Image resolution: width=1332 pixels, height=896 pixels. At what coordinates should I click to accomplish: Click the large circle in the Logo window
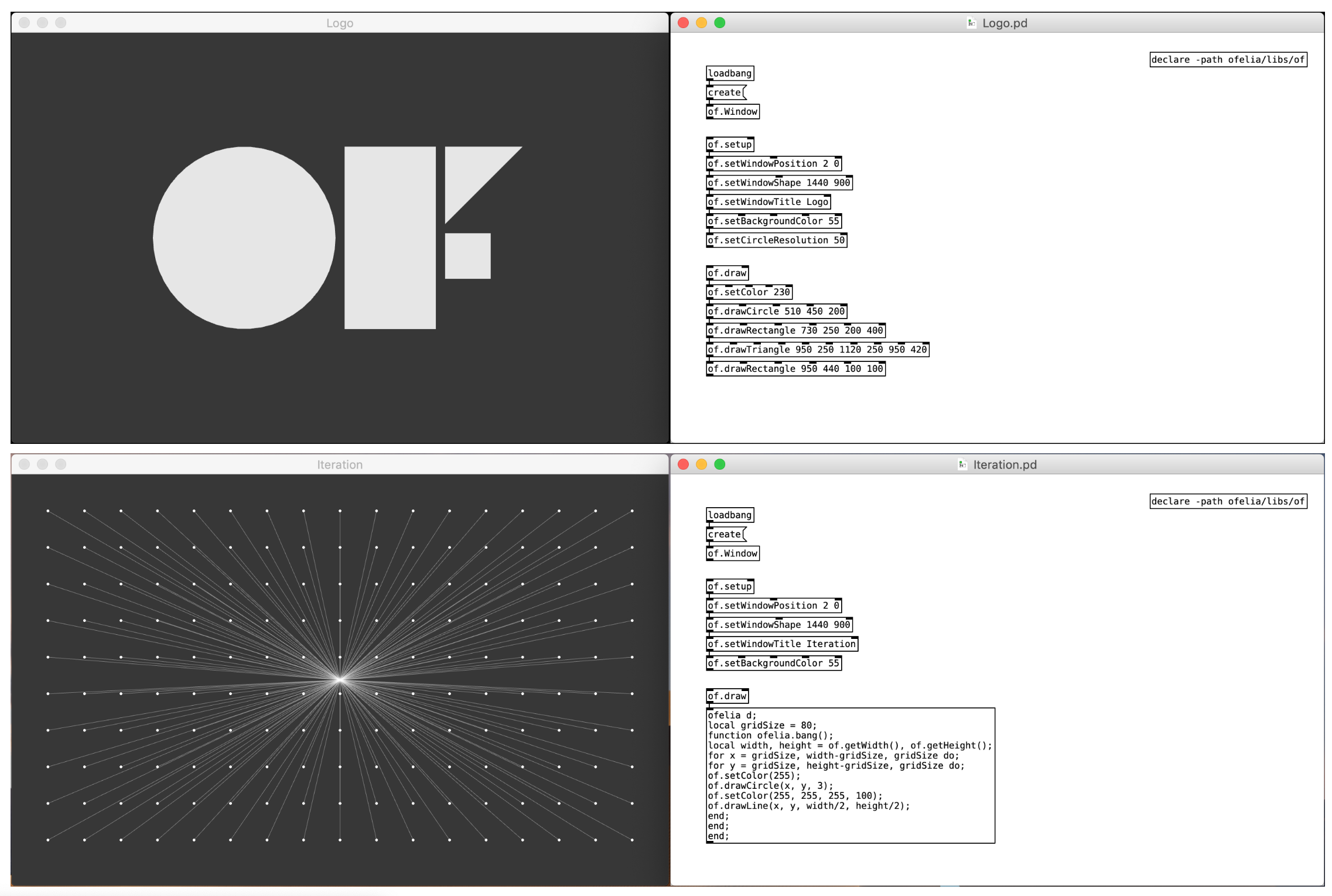pyautogui.click(x=244, y=238)
